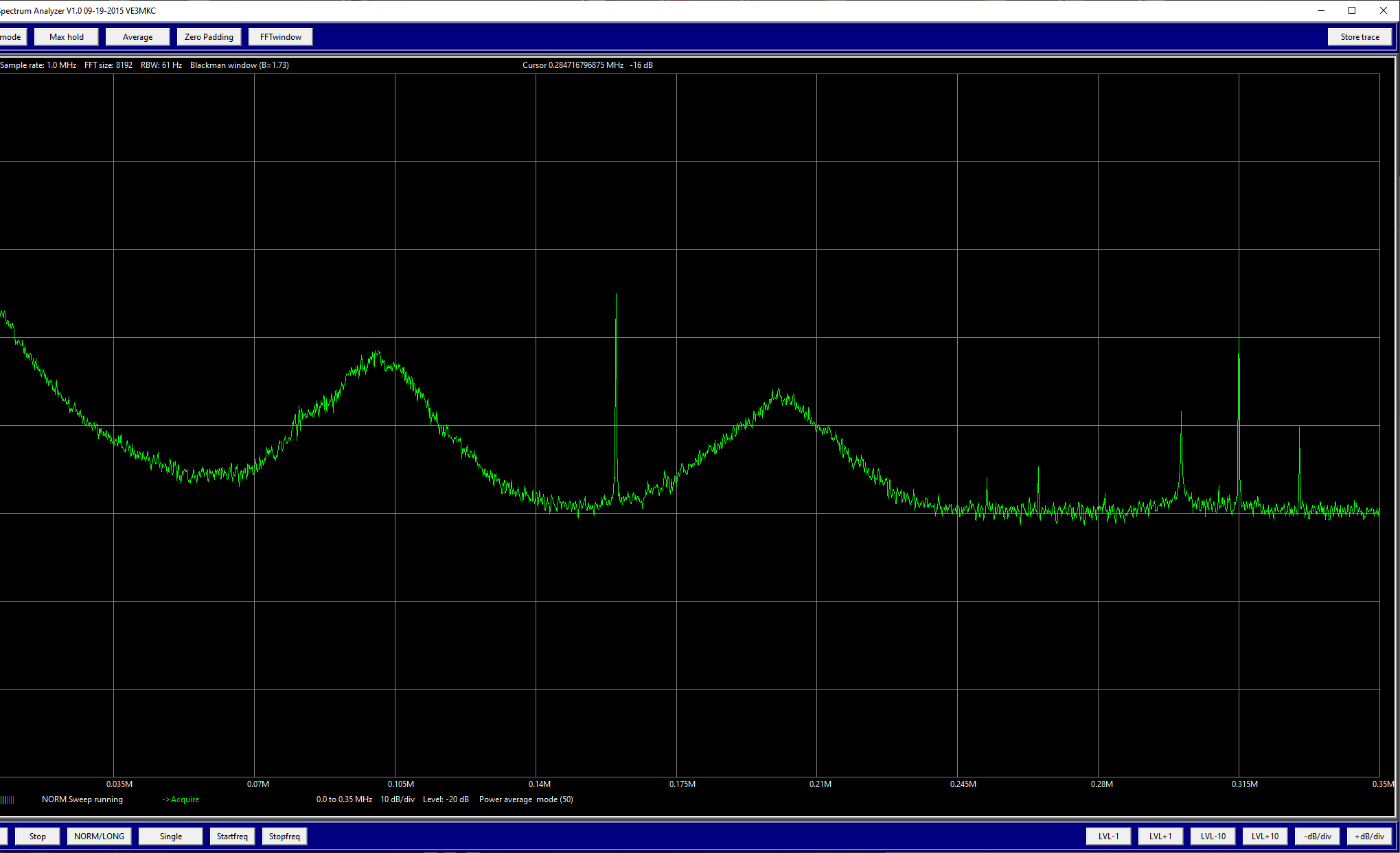Click the '0.0 to 0.35 MHz' range text
1400x853 pixels.
click(344, 799)
